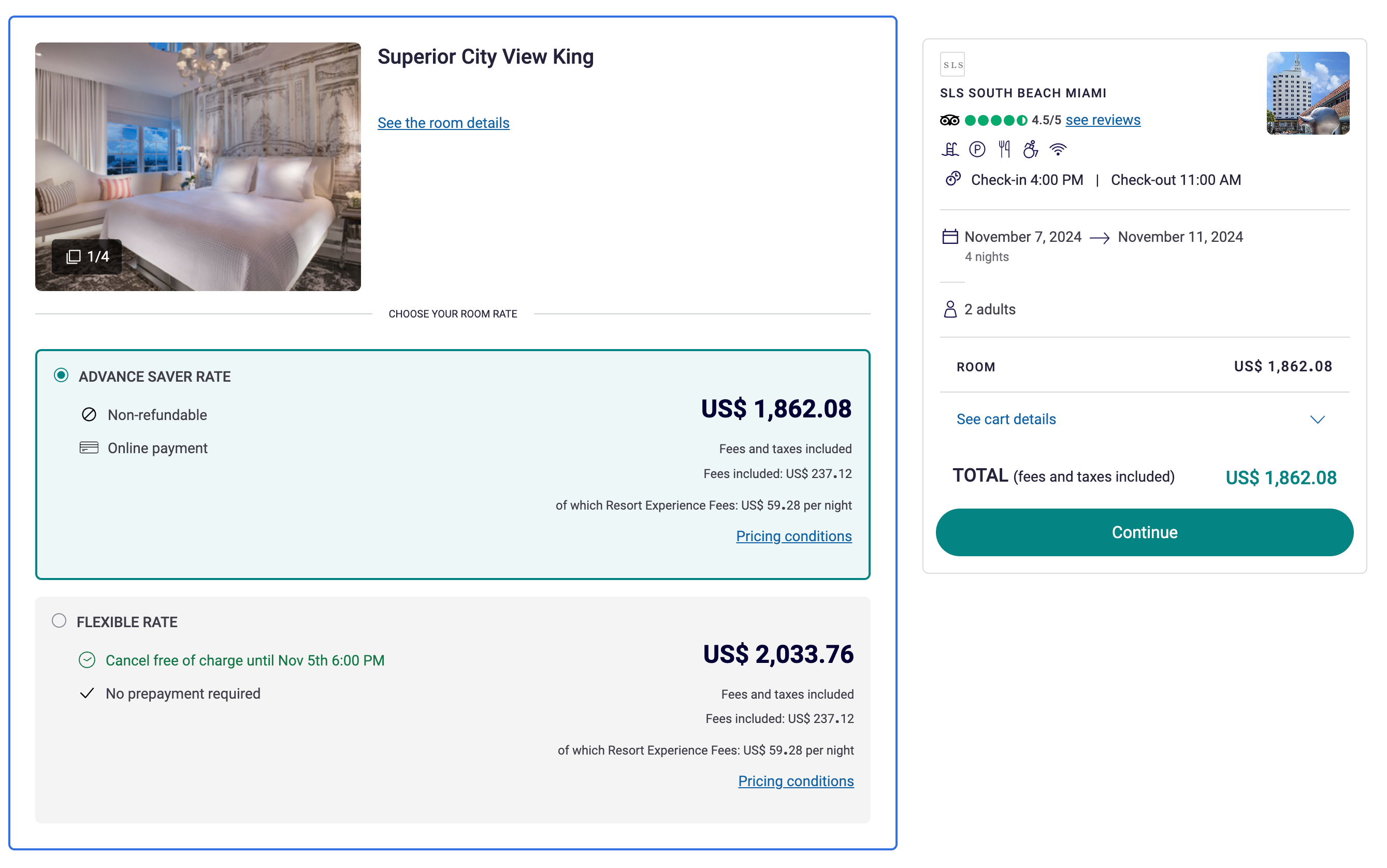Select the Flexible Rate radio button
1387x868 pixels.
pyautogui.click(x=59, y=620)
